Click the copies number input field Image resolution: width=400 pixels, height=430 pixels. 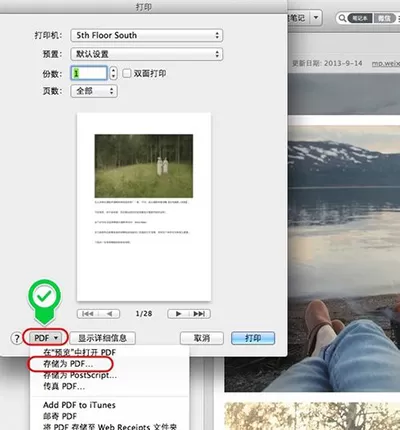pos(89,73)
